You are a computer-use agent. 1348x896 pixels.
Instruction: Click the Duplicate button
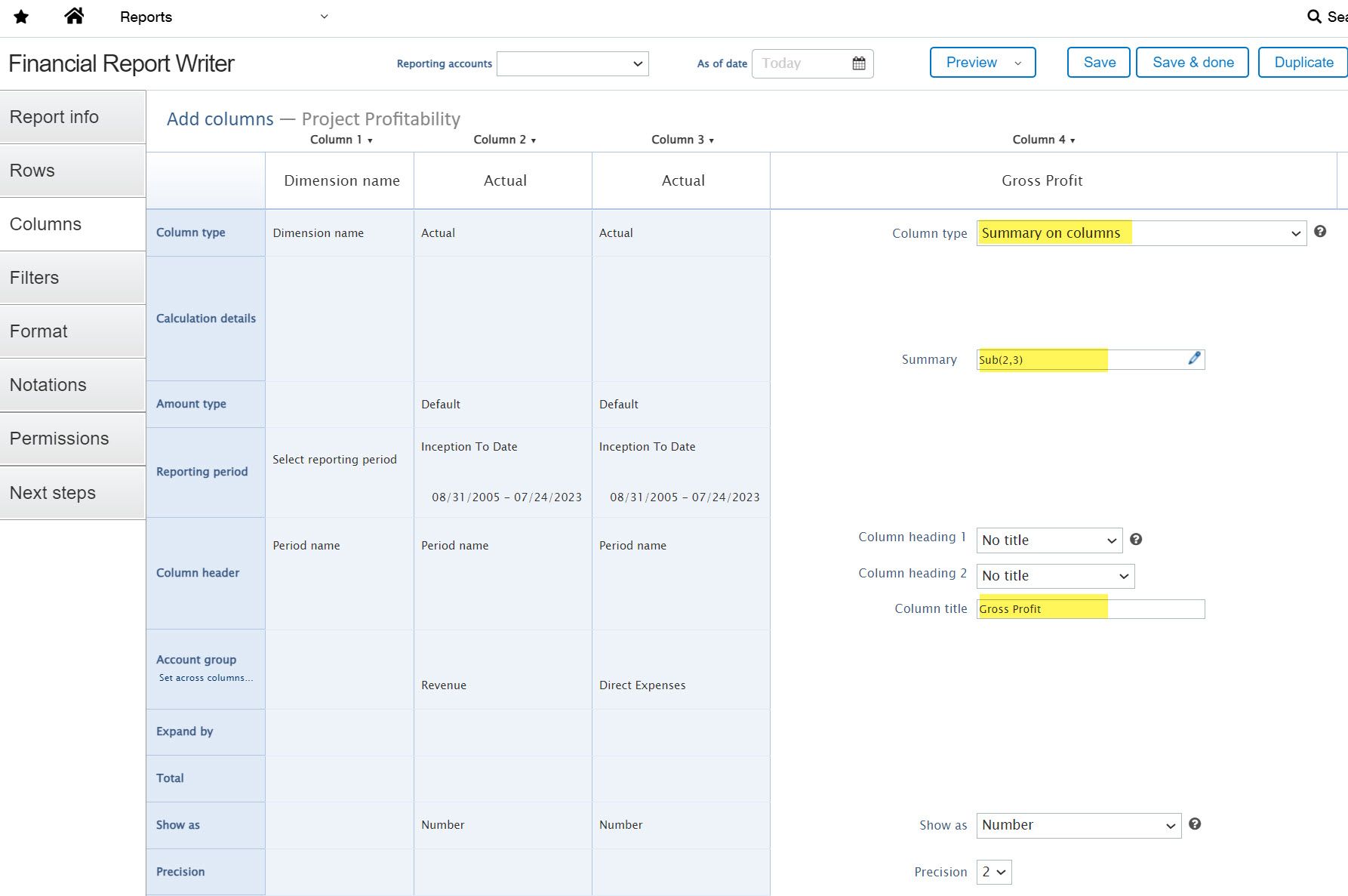(1303, 63)
